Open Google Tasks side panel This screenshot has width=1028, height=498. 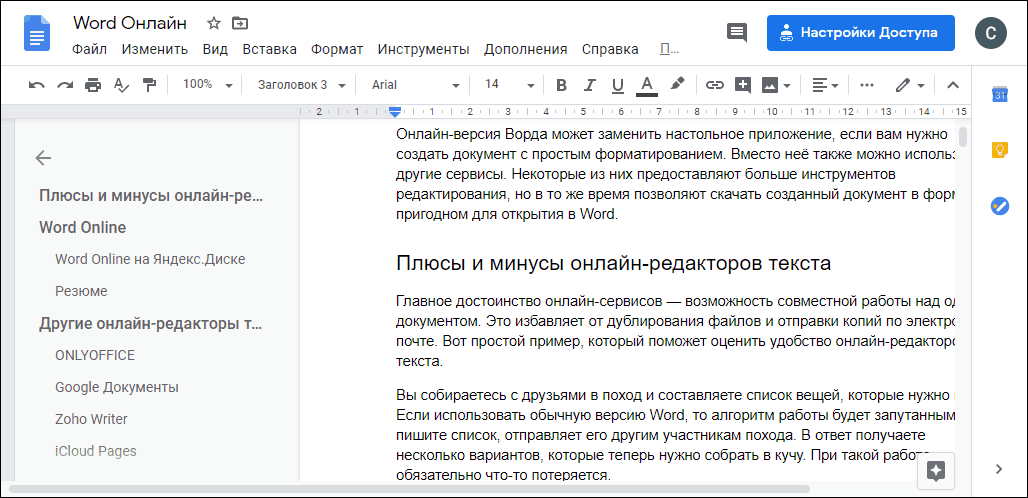pos(999,206)
